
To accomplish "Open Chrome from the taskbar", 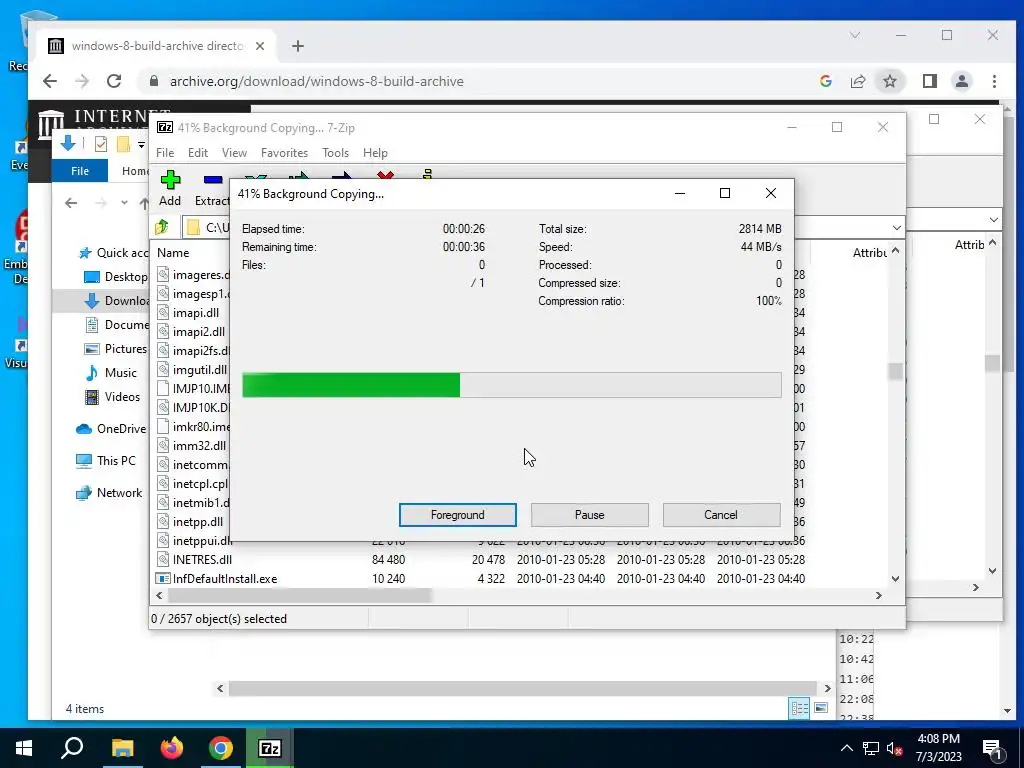I will point(221,748).
